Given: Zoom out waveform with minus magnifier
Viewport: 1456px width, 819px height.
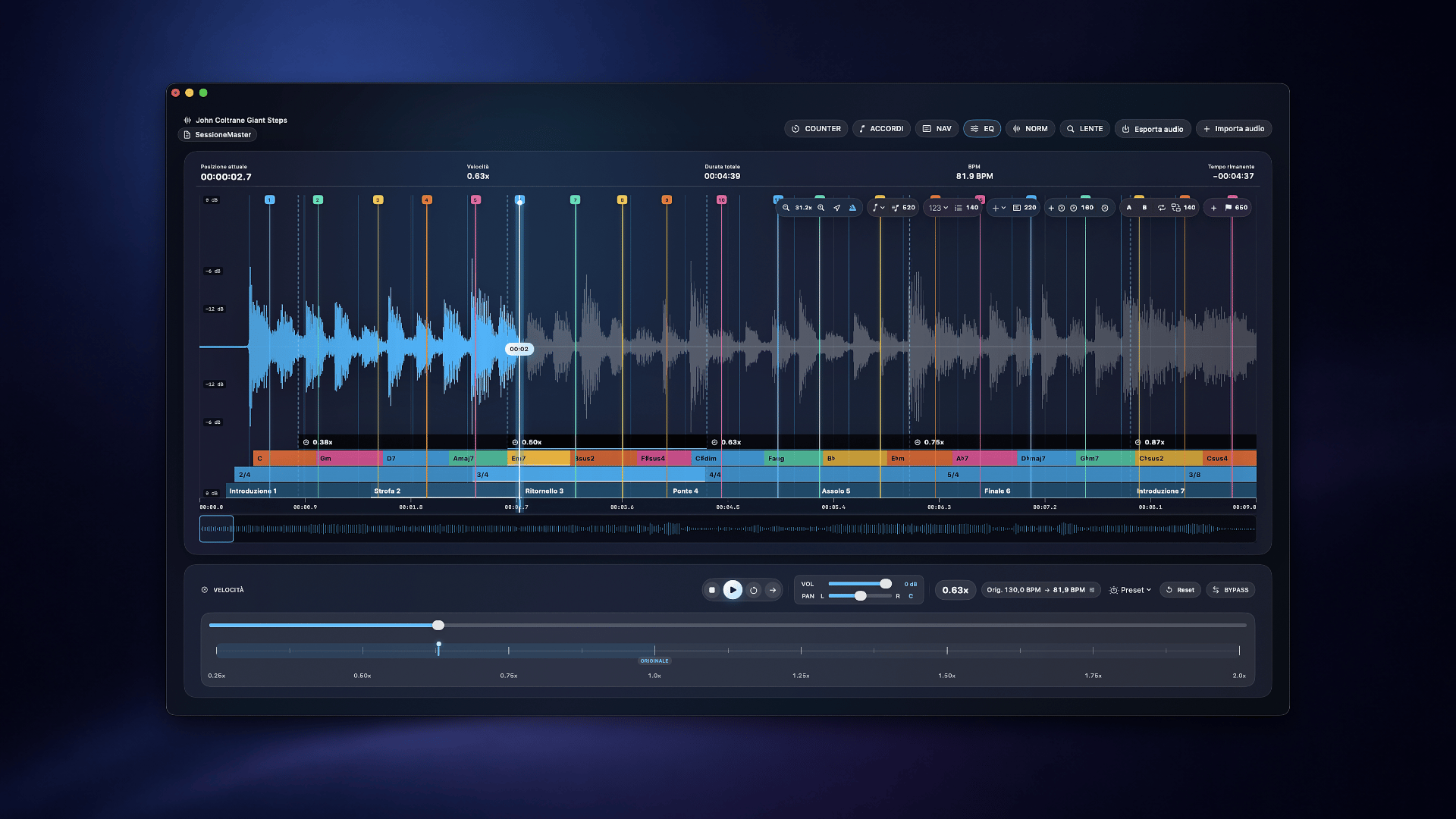Looking at the screenshot, I should point(786,208).
